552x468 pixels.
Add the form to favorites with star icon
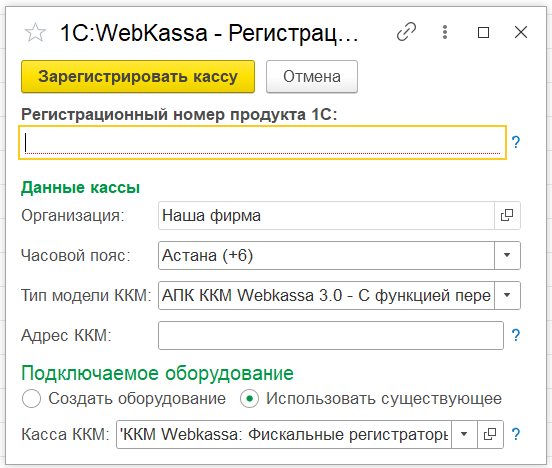point(35,33)
